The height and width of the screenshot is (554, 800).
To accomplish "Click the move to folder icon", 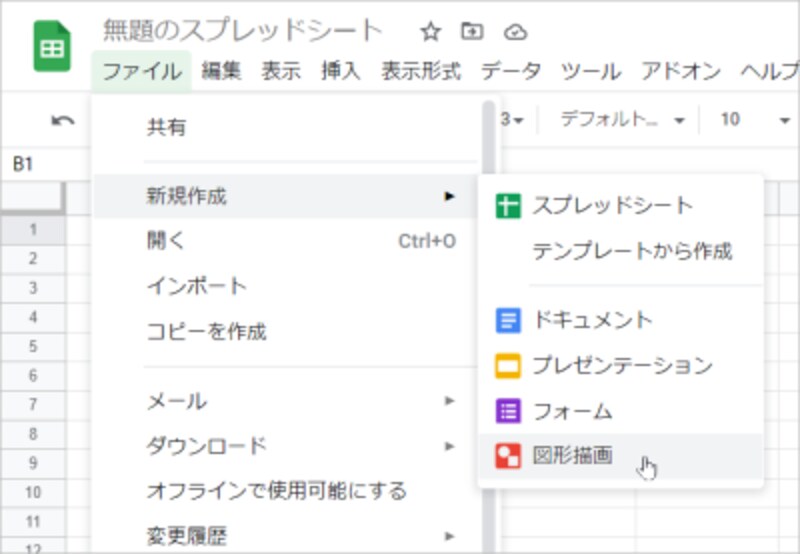I will click(x=472, y=32).
